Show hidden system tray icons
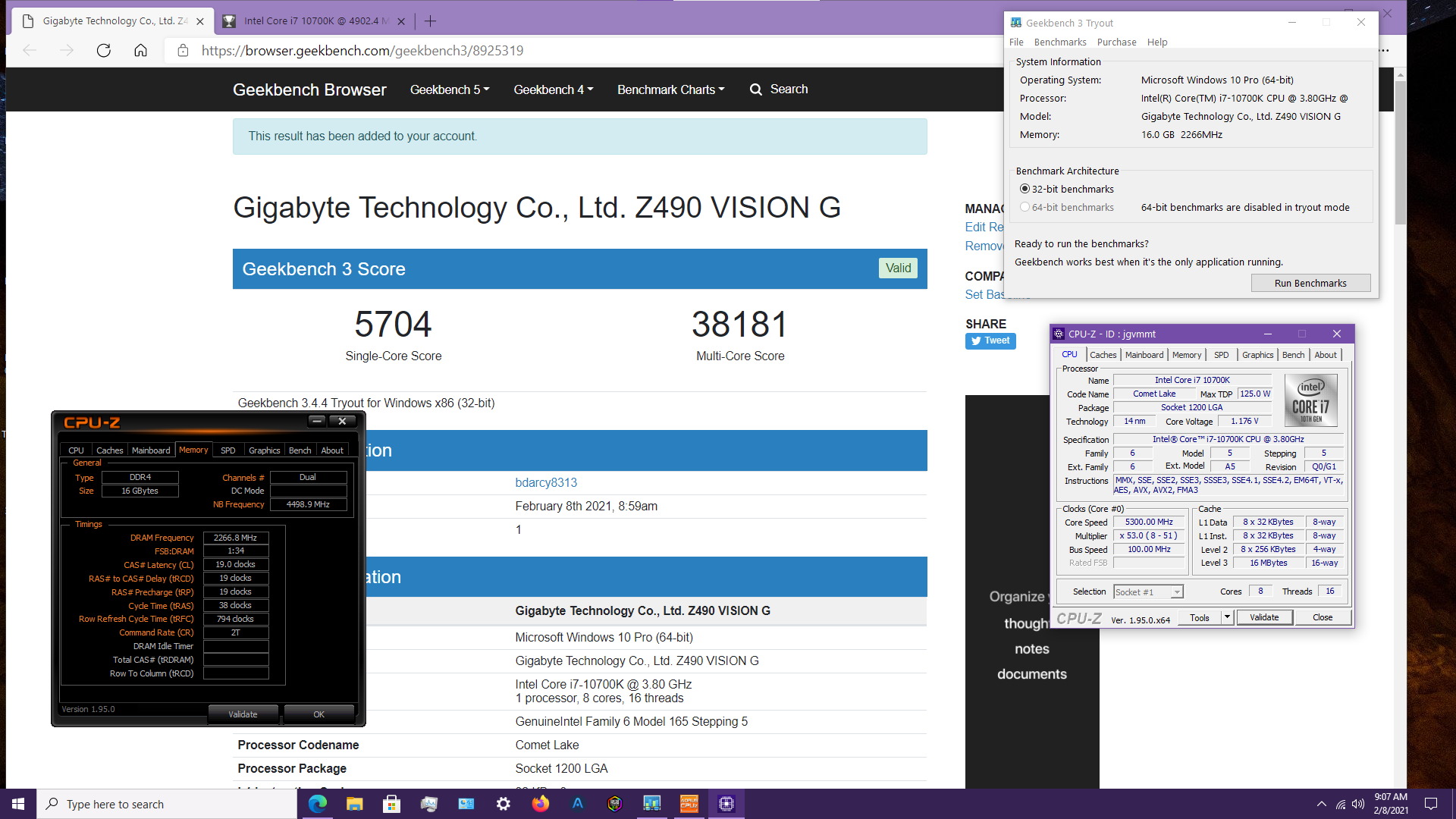Image resolution: width=1456 pixels, height=819 pixels. (x=1322, y=804)
